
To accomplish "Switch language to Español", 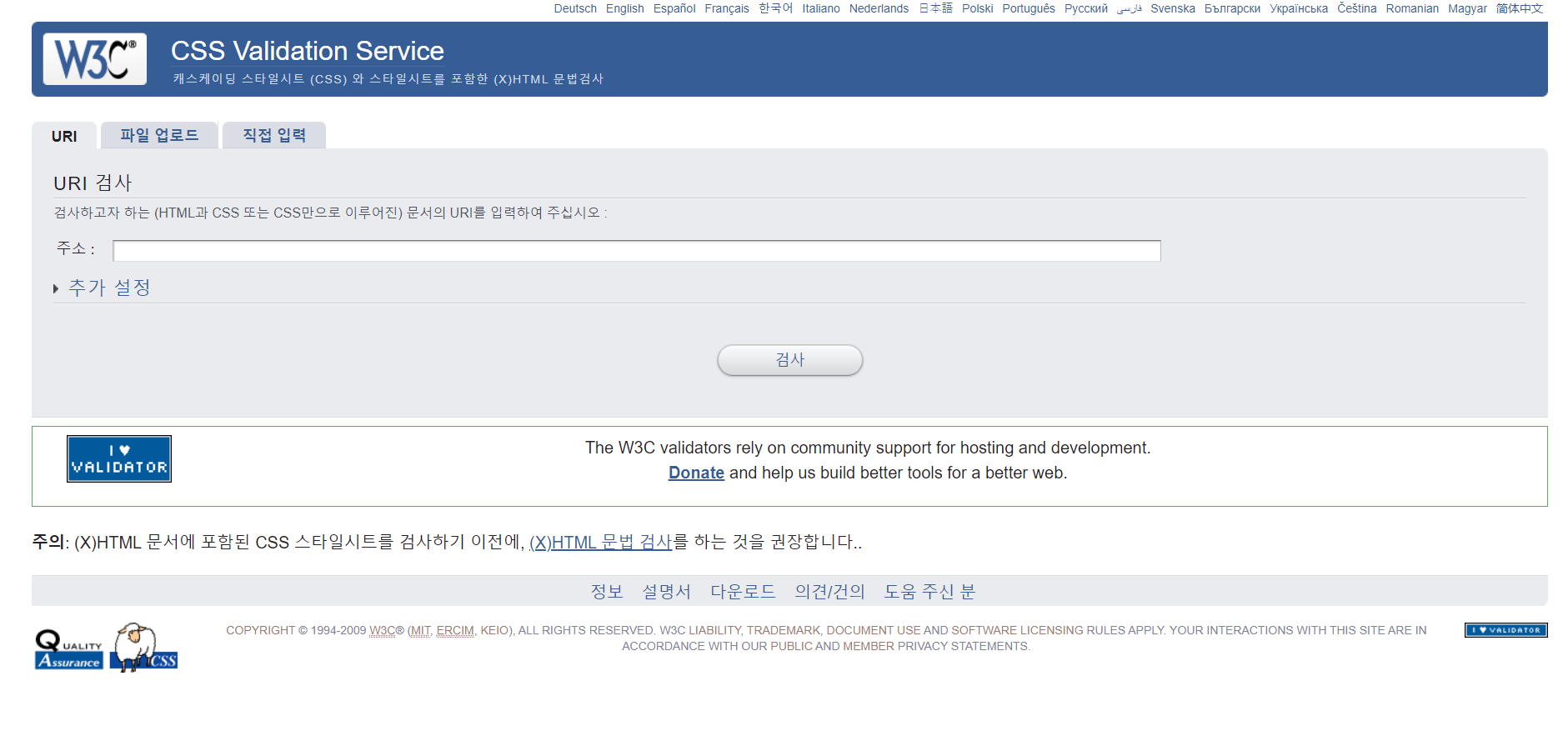I will 674,8.
